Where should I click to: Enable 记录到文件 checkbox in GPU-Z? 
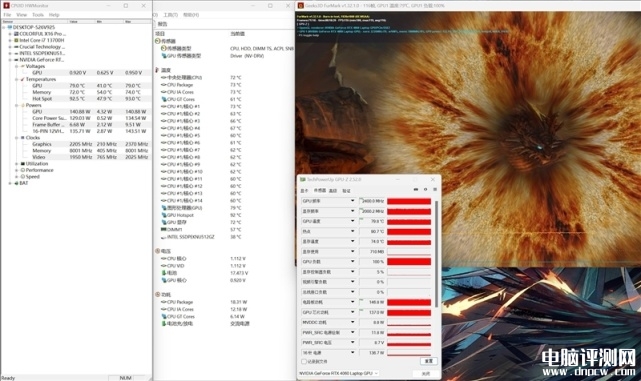tap(304, 362)
